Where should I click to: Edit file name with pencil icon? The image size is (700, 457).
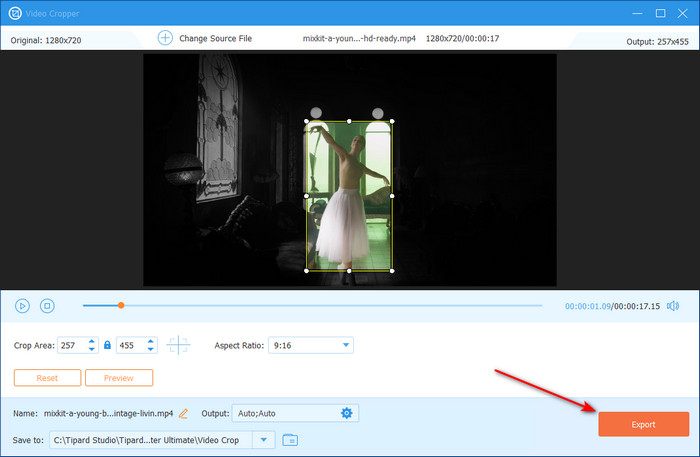[183, 413]
